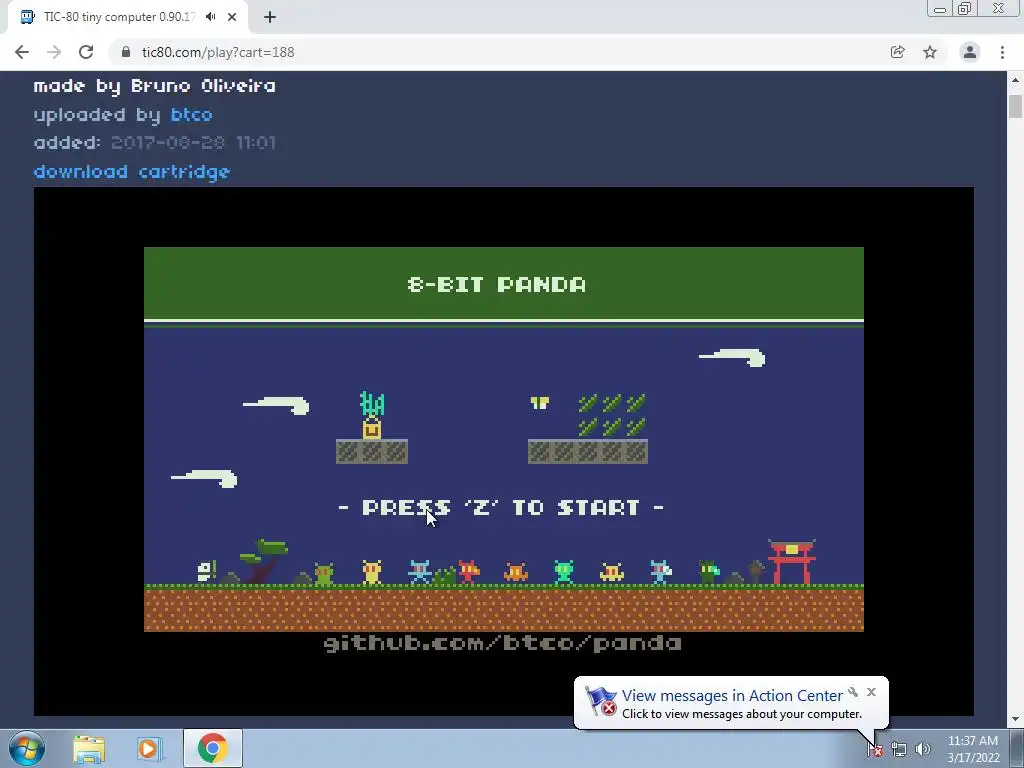Launch Windows Media Player from taskbar
Viewport: 1024px width, 768px height.
point(149,748)
